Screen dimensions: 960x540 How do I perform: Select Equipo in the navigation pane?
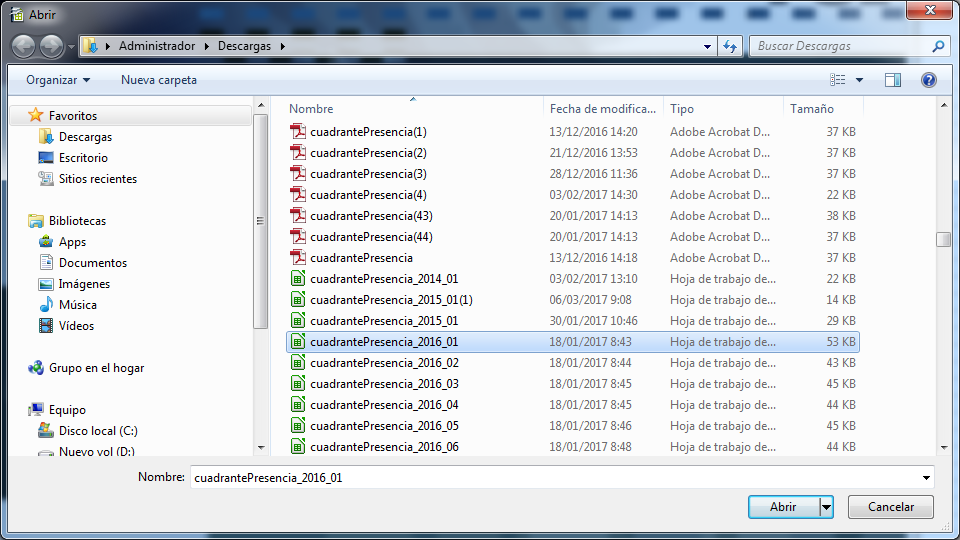67,410
